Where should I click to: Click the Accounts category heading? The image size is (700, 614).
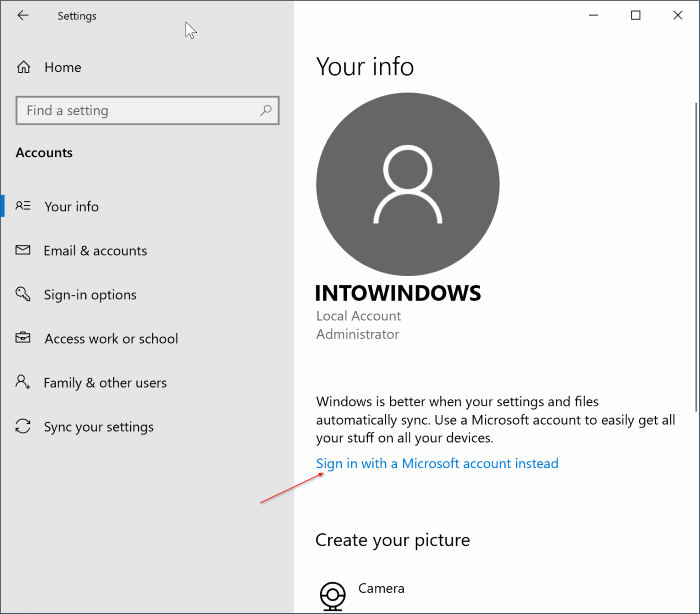click(x=44, y=153)
